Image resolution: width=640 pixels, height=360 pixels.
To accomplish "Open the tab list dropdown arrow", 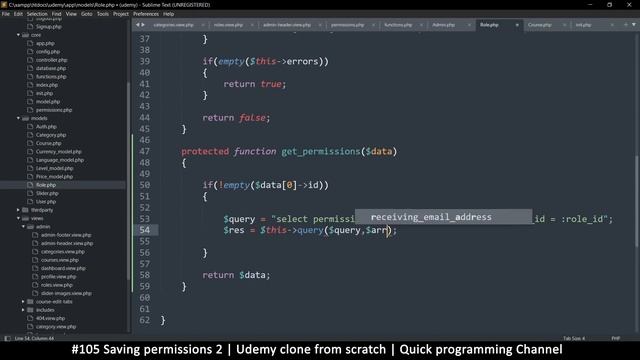I will 634,25.
